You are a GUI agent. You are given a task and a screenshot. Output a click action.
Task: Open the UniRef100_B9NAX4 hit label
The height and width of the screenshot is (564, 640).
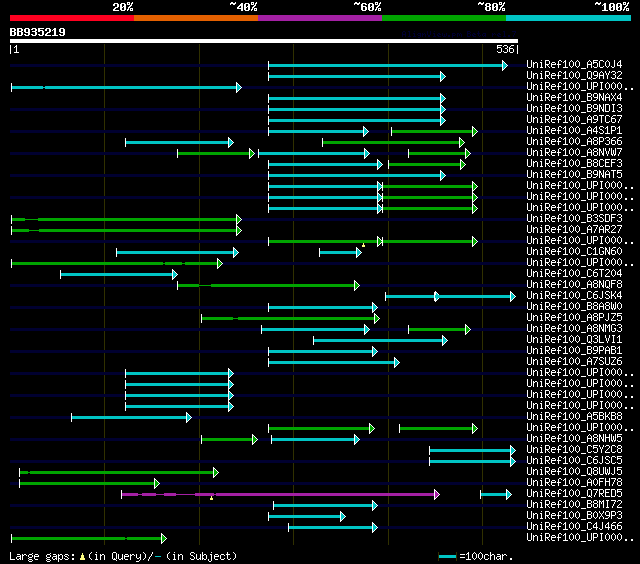[x=574, y=98]
